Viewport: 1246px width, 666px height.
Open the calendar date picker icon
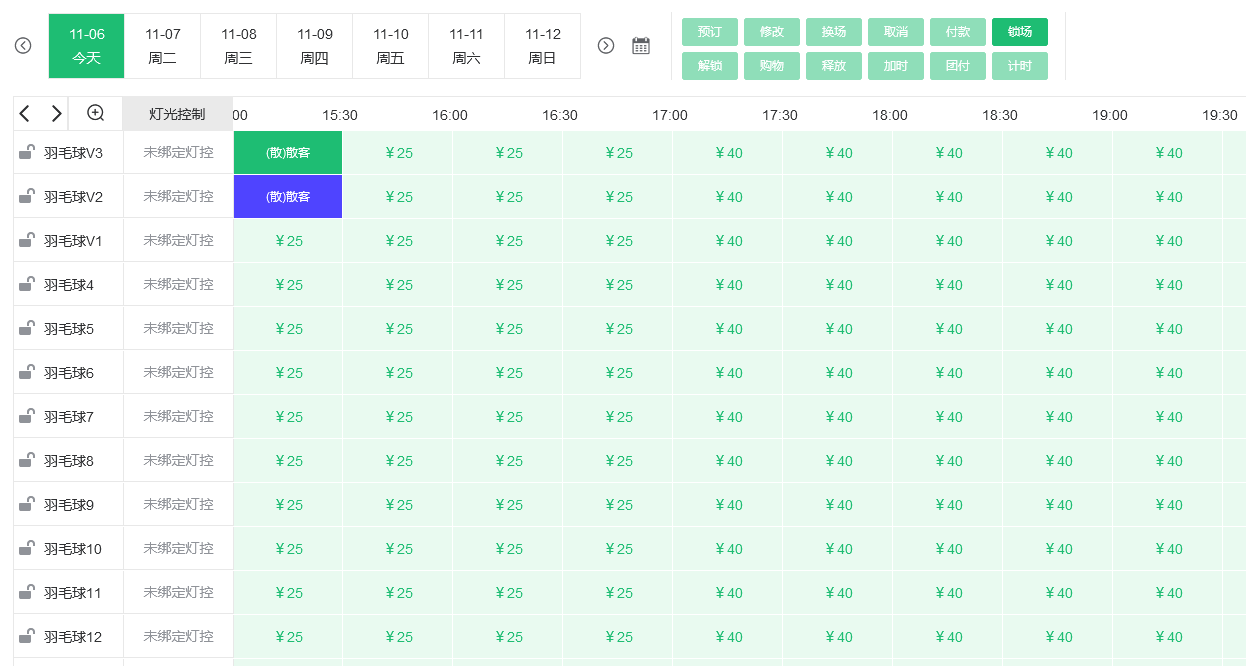coord(641,46)
